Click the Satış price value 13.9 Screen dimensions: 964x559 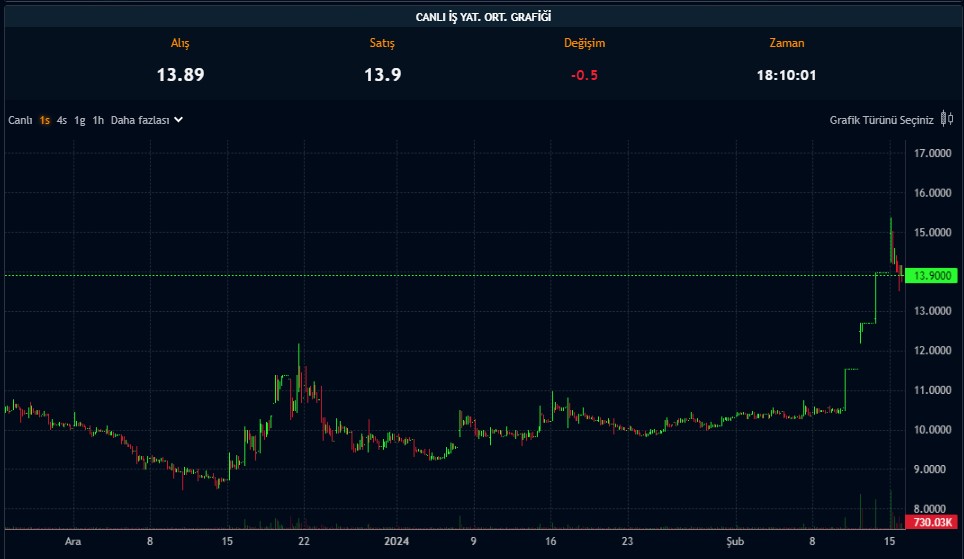(x=383, y=75)
